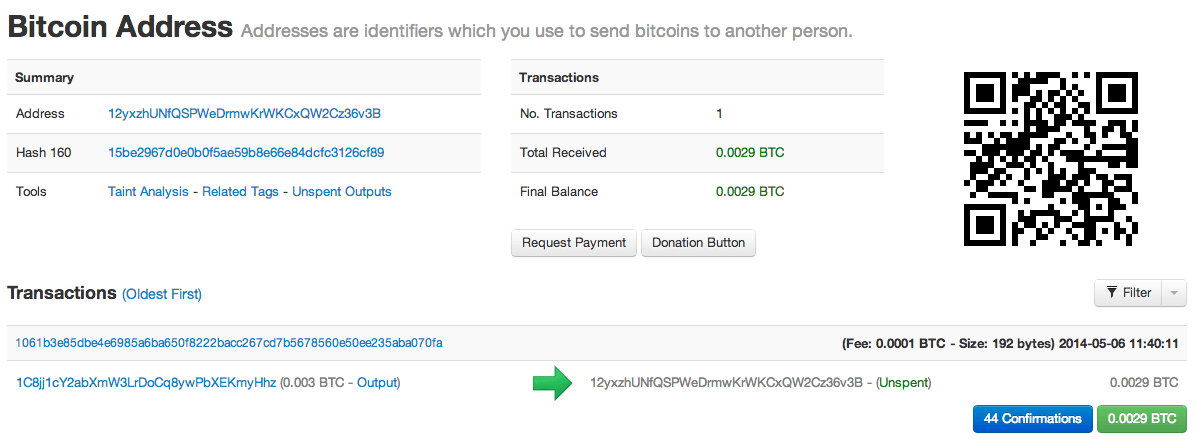Toggle the Oldest First sort order
Screen dimensions: 1197x445
tap(162, 294)
